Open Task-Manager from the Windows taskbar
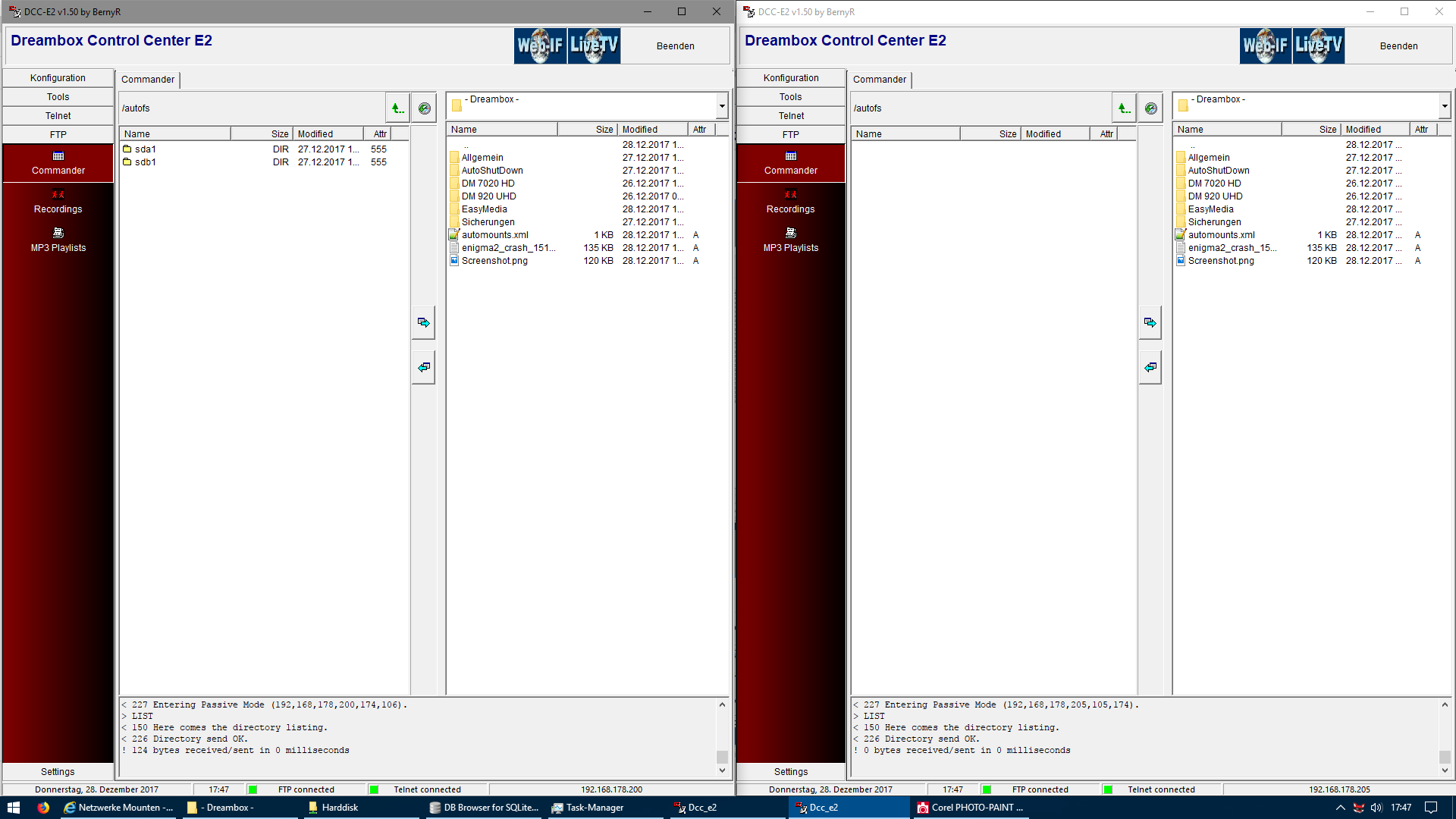Screen dimensions: 1456x819 [x=594, y=808]
